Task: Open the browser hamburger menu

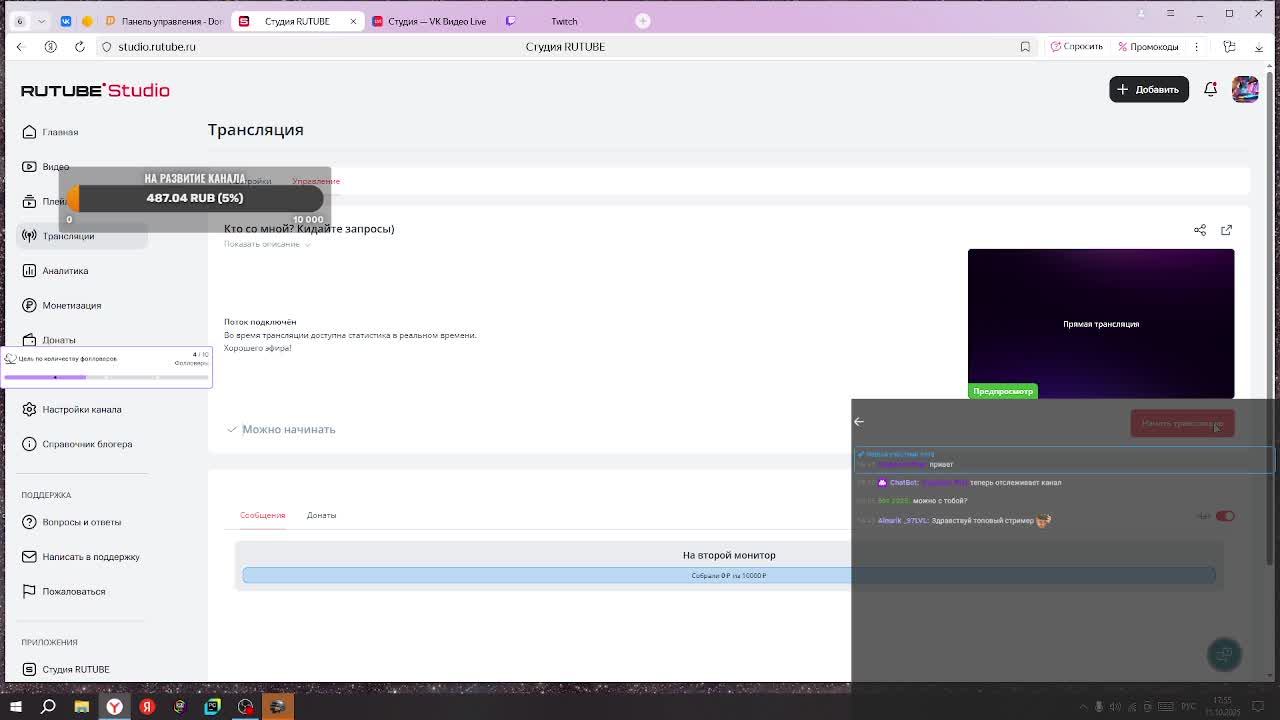Action: pyautogui.click(x=1171, y=13)
